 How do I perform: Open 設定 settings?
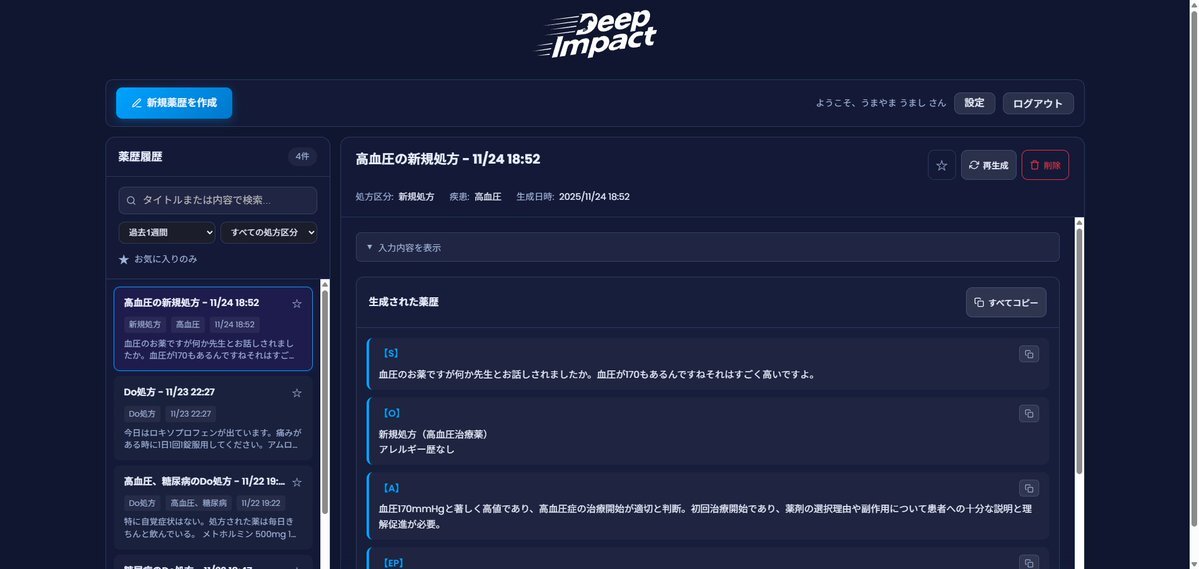974,102
